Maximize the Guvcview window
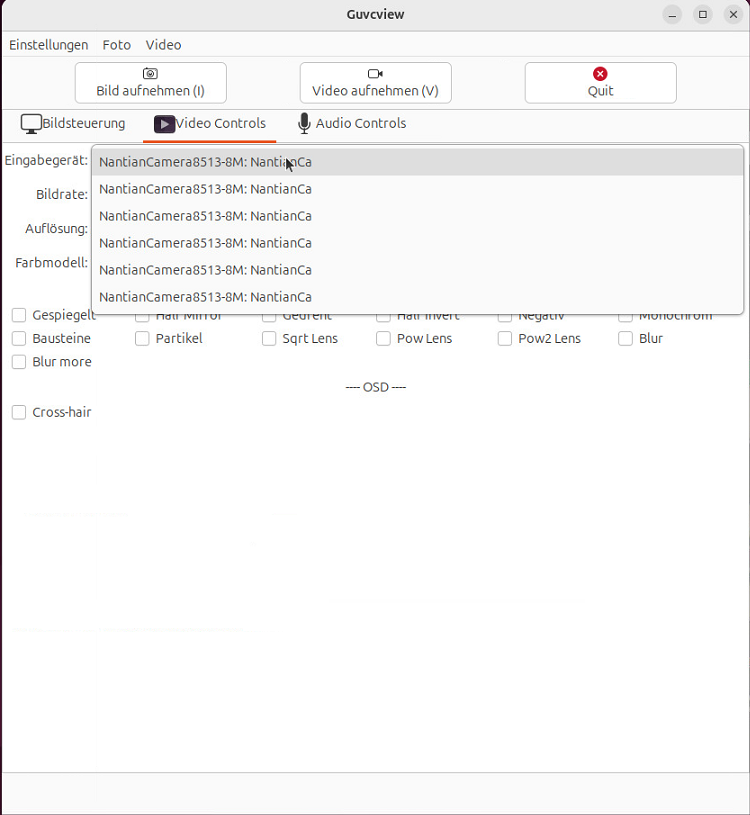The height and width of the screenshot is (815, 750). (703, 15)
